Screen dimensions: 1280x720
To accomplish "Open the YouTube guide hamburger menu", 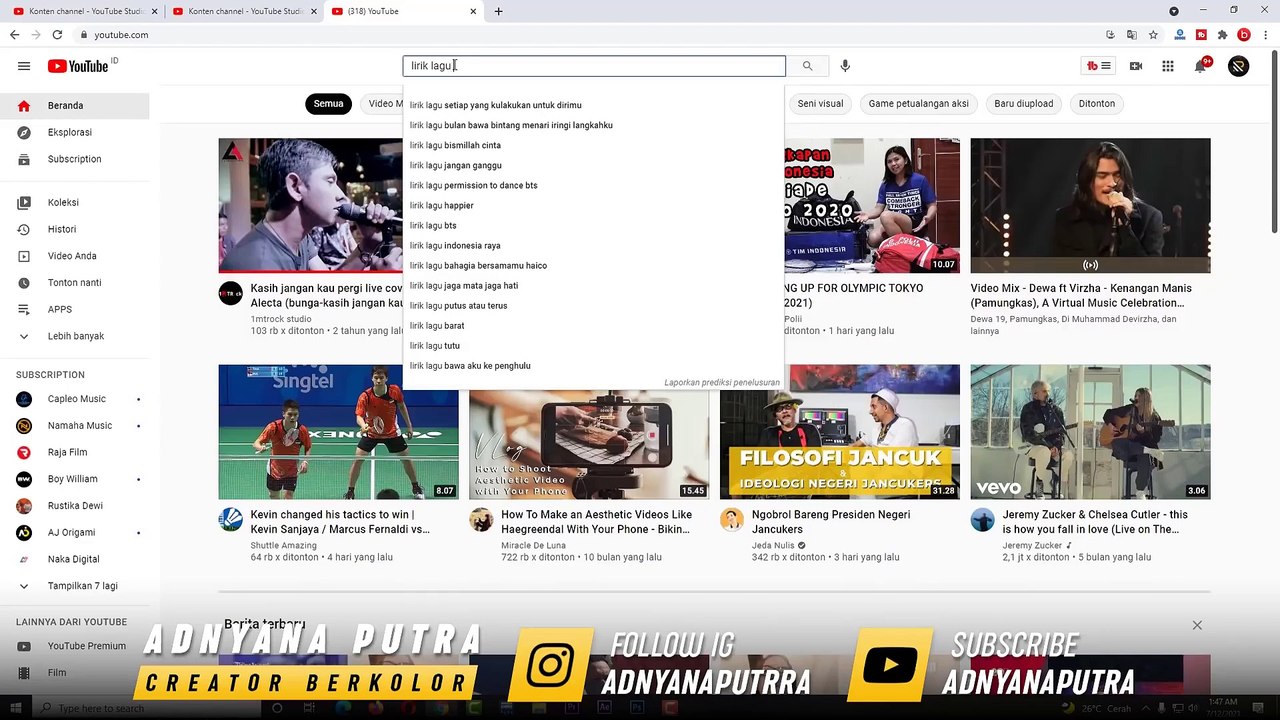I will pyautogui.click(x=24, y=66).
